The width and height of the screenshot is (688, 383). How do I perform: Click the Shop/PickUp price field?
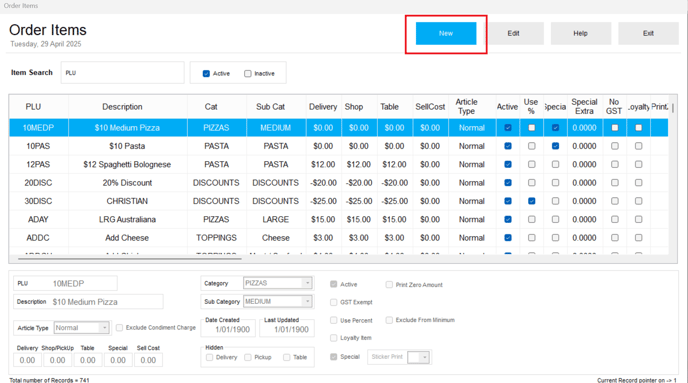click(57, 360)
